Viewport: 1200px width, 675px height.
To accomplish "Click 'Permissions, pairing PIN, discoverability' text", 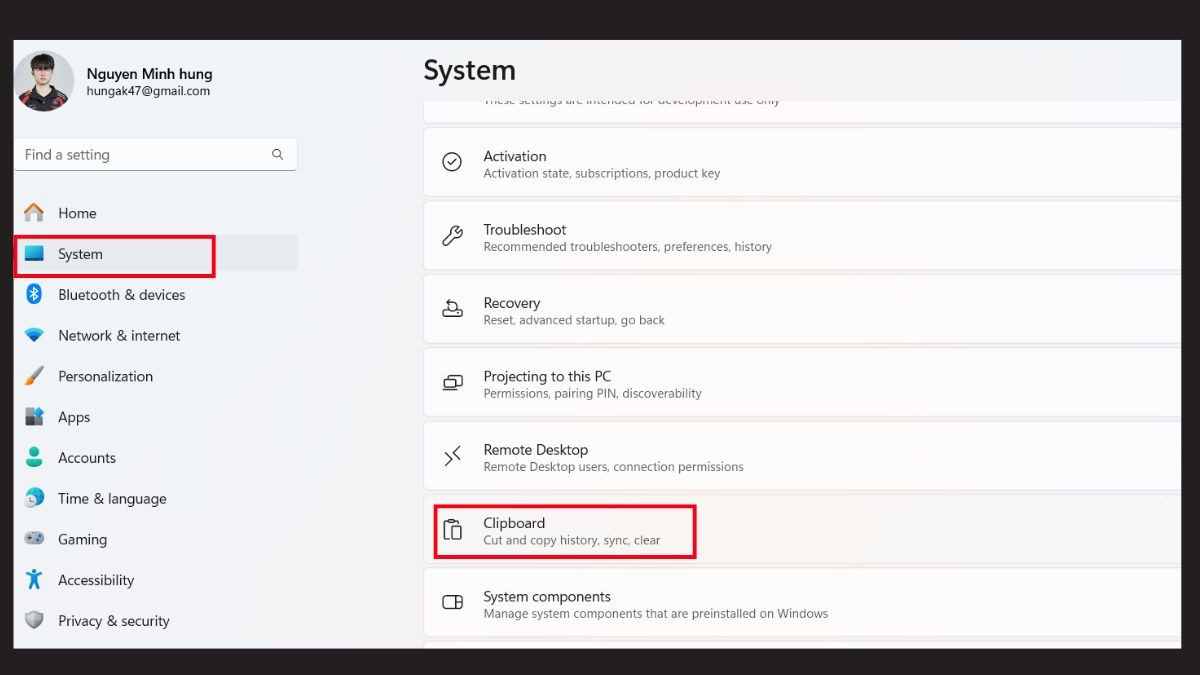I will [592, 394].
